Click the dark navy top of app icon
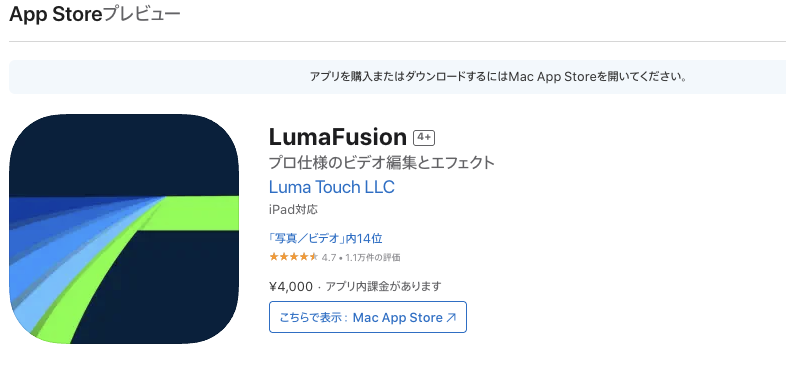786x369 pixels. point(124,155)
